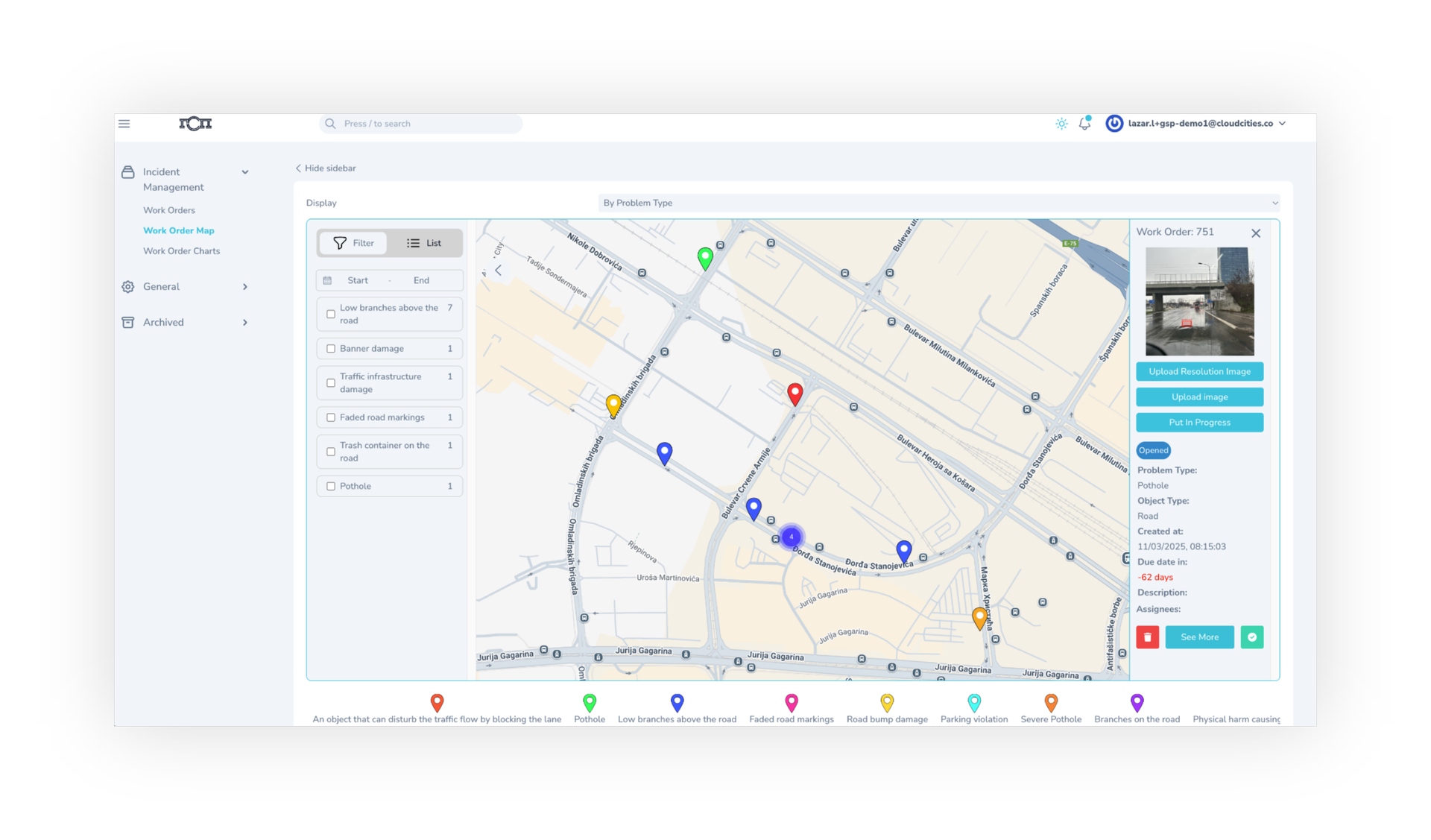Open the date range picker calendar icon
The width and height of the screenshot is (1431, 840).
329,280
